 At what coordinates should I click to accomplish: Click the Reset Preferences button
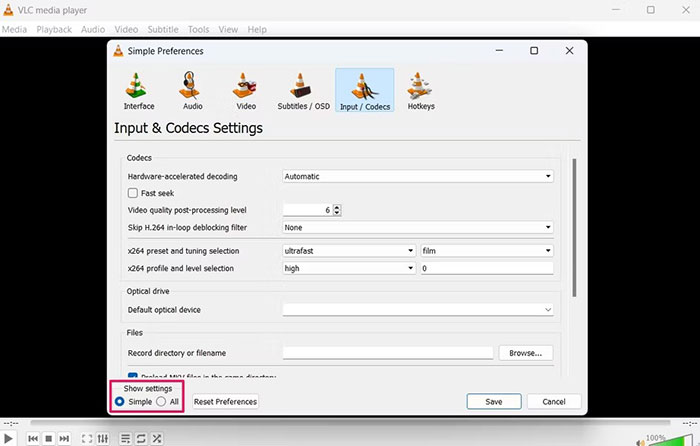click(225, 401)
